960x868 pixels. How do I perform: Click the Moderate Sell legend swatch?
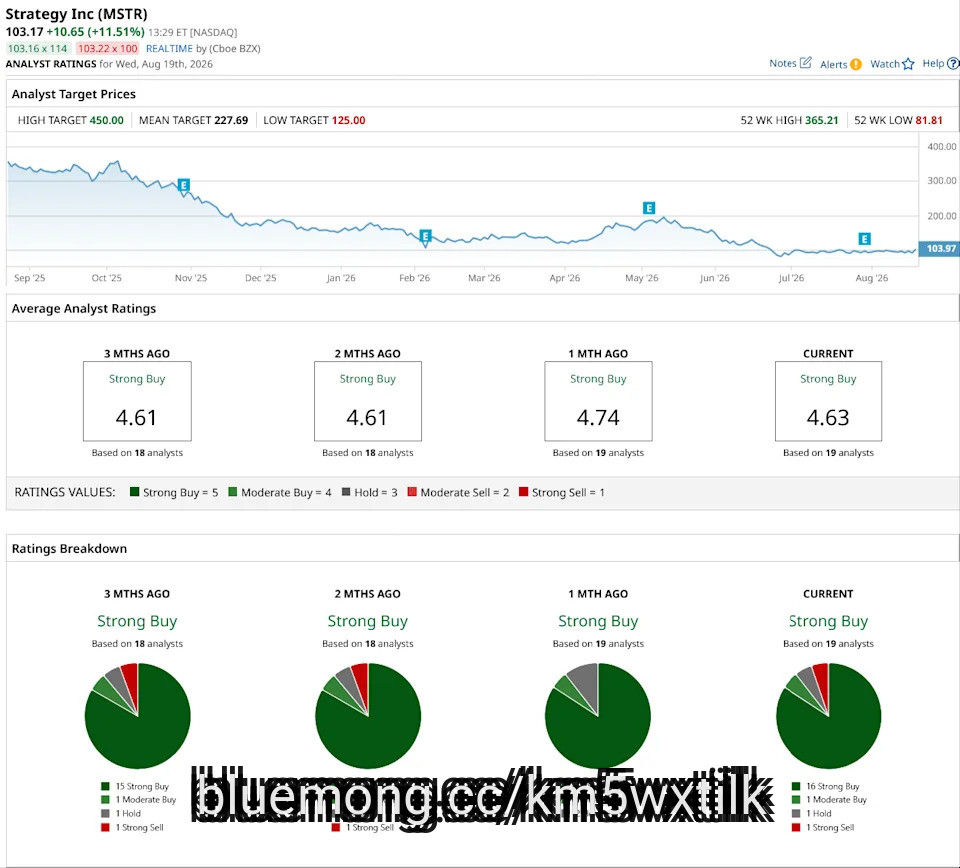(x=412, y=492)
